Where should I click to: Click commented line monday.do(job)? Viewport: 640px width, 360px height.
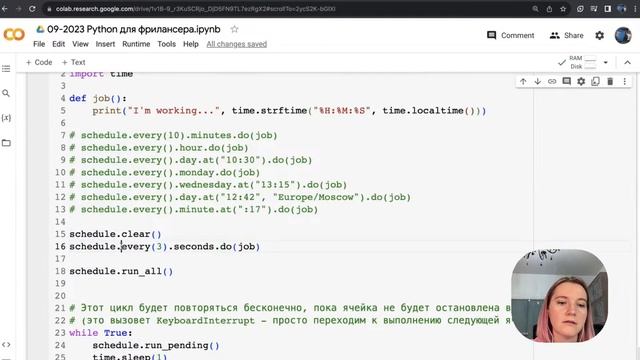coord(164,173)
